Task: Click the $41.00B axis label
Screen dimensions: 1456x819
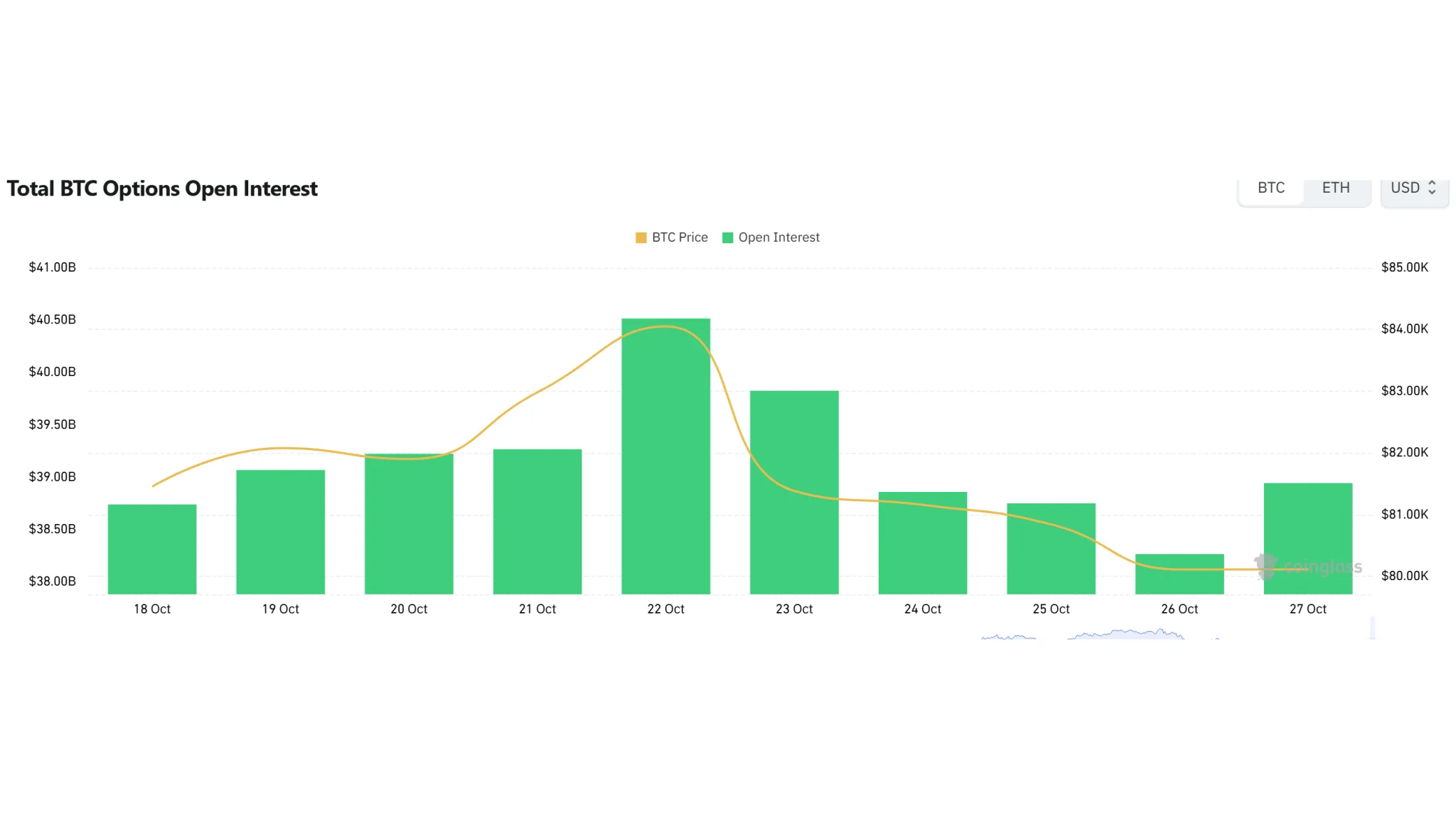Action: [x=52, y=267]
